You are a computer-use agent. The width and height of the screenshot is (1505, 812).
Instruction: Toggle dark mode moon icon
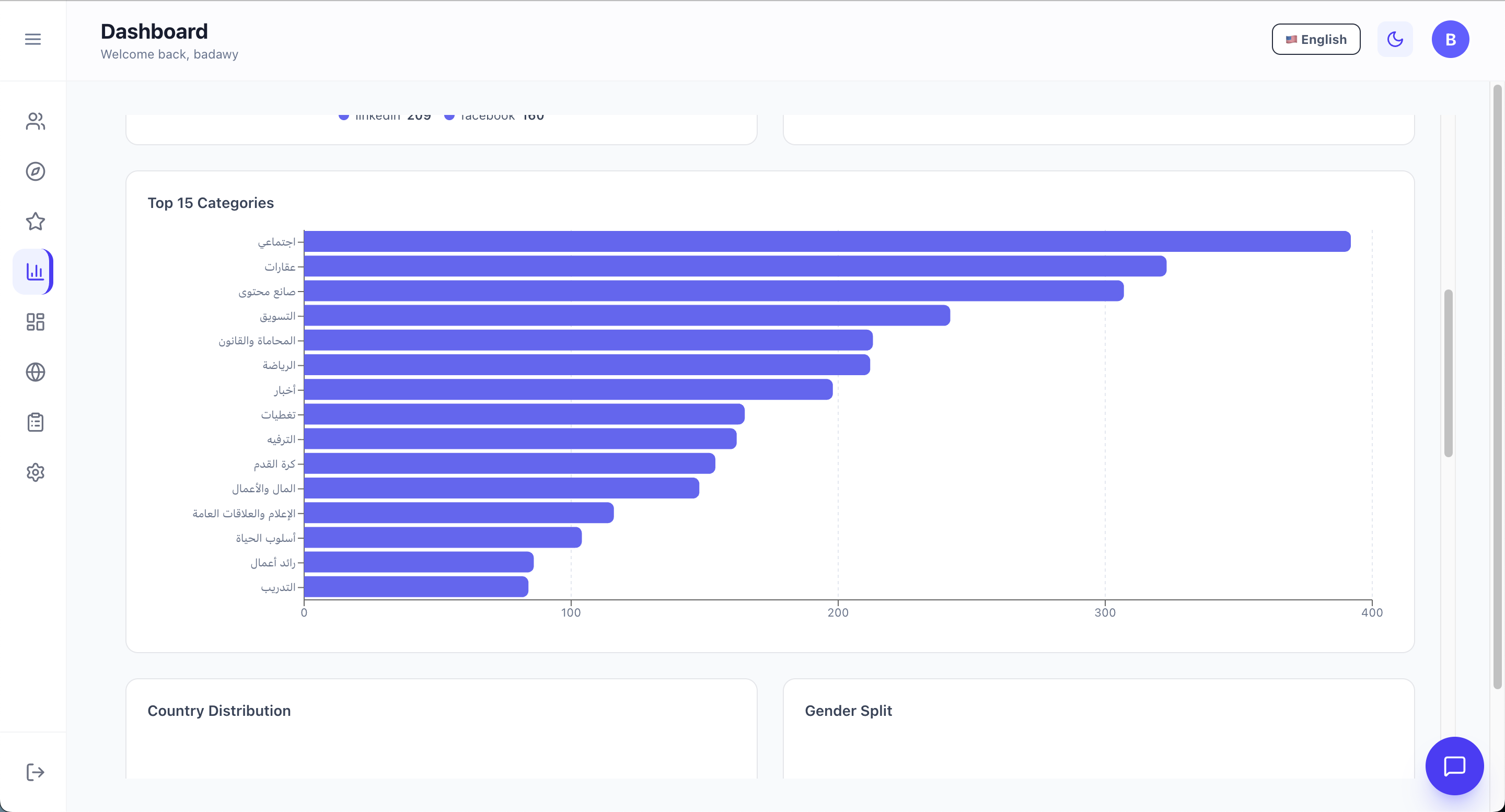click(x=1395, y=39)
